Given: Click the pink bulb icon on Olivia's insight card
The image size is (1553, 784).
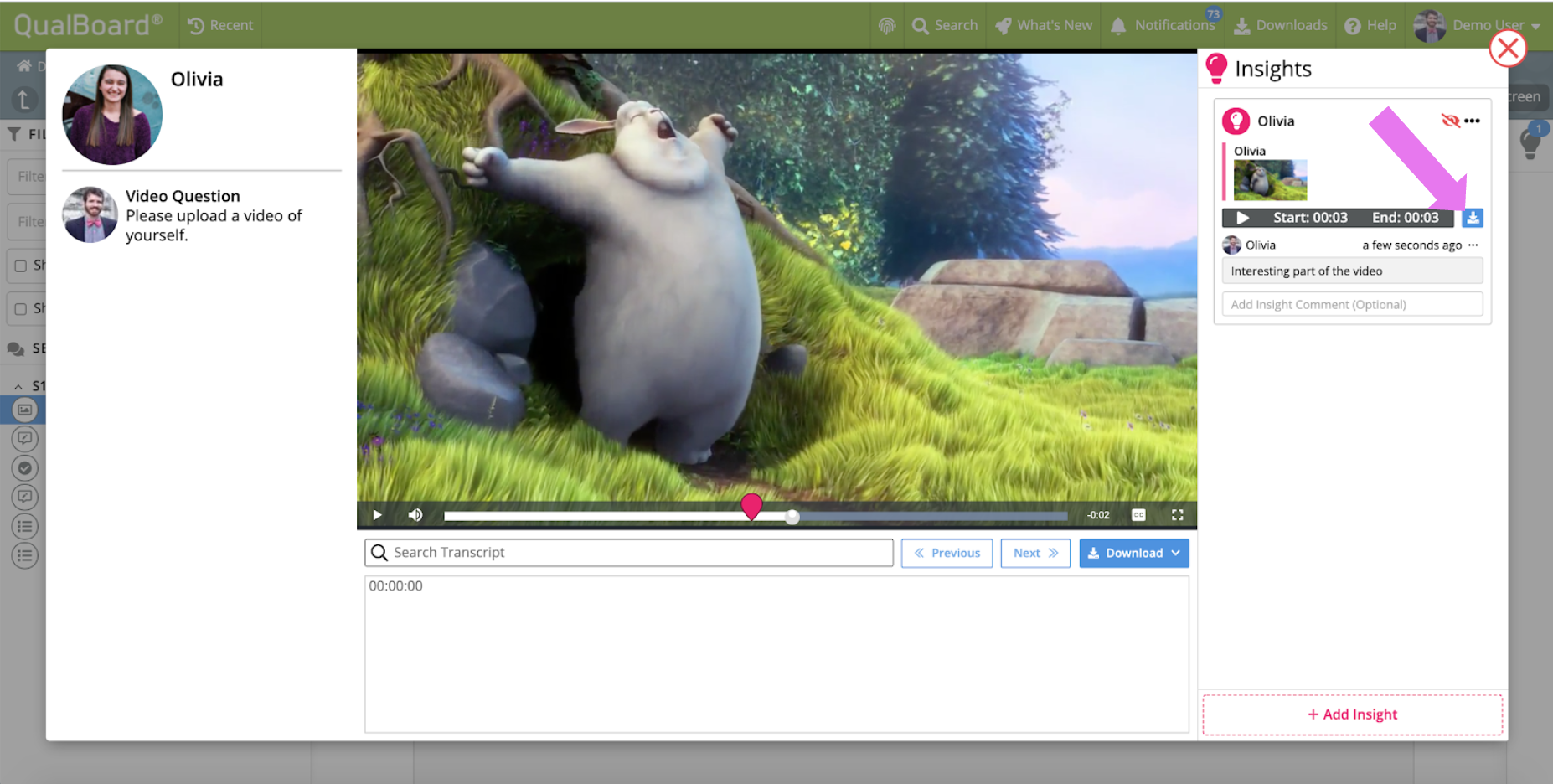Looking at the screenshot, I should click(1236, 121).
